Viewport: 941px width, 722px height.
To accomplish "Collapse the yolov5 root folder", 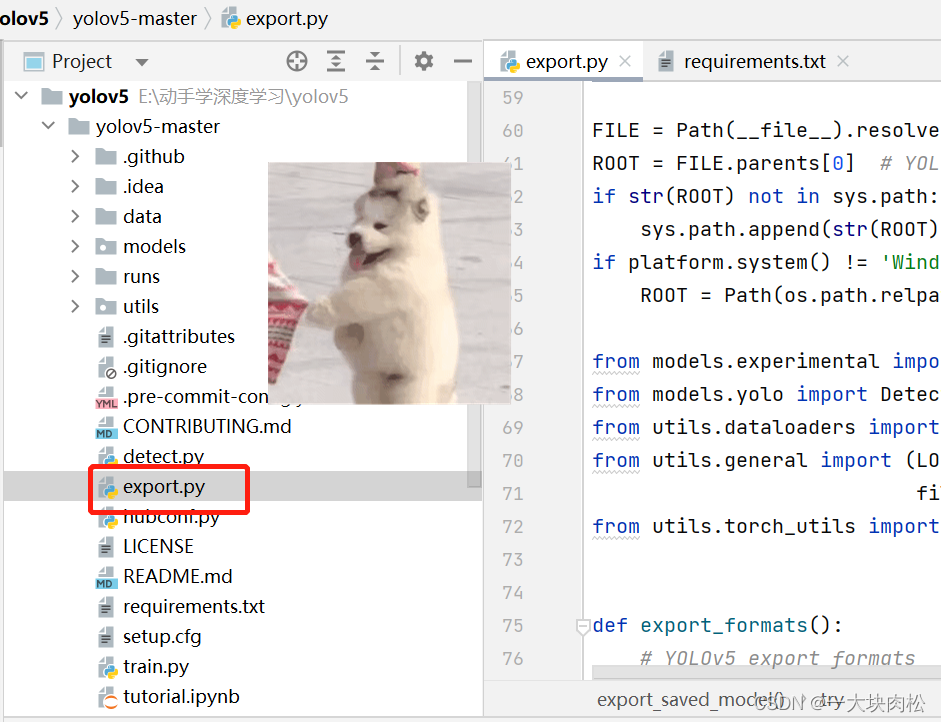I will pos(22,95).
